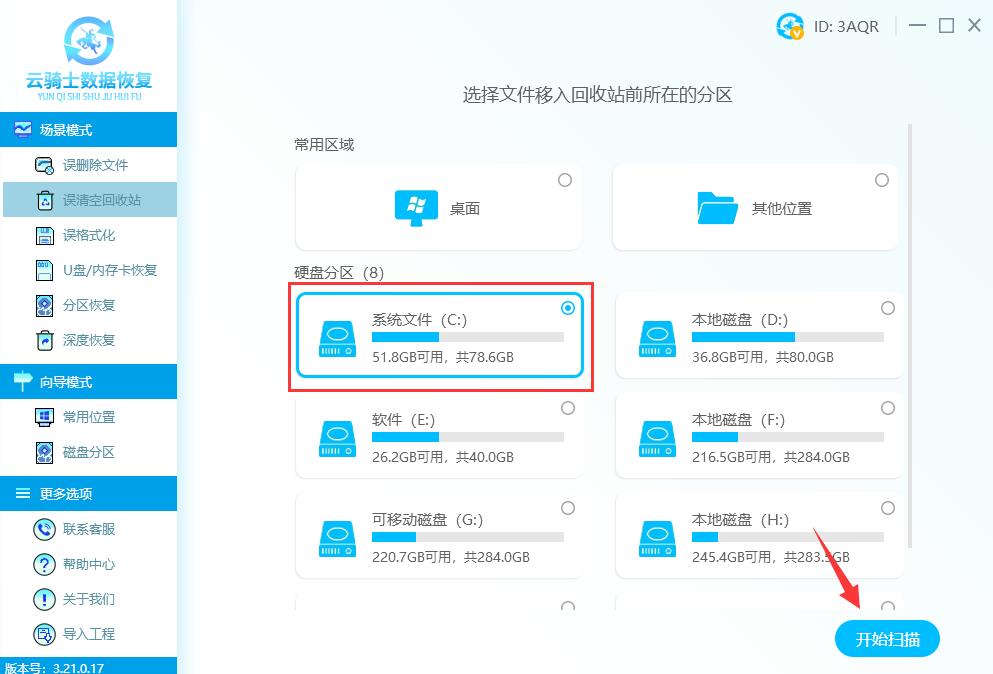Select the 本地磁盘 (F:) radio button
This screenshot has width=993, height=674.
(888, 408)
